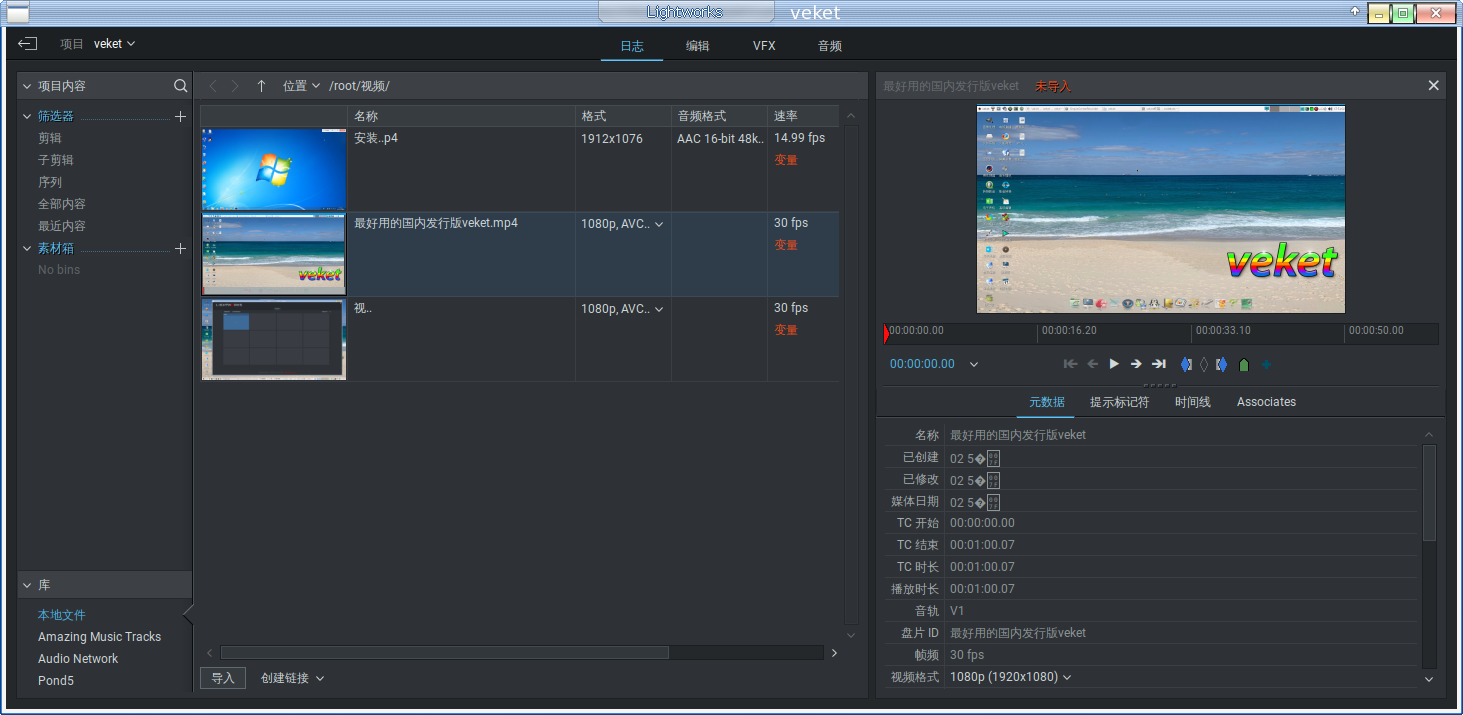Switch to the 音频 tab
This screenshot has height=715, width=1463.
[830, 46]
